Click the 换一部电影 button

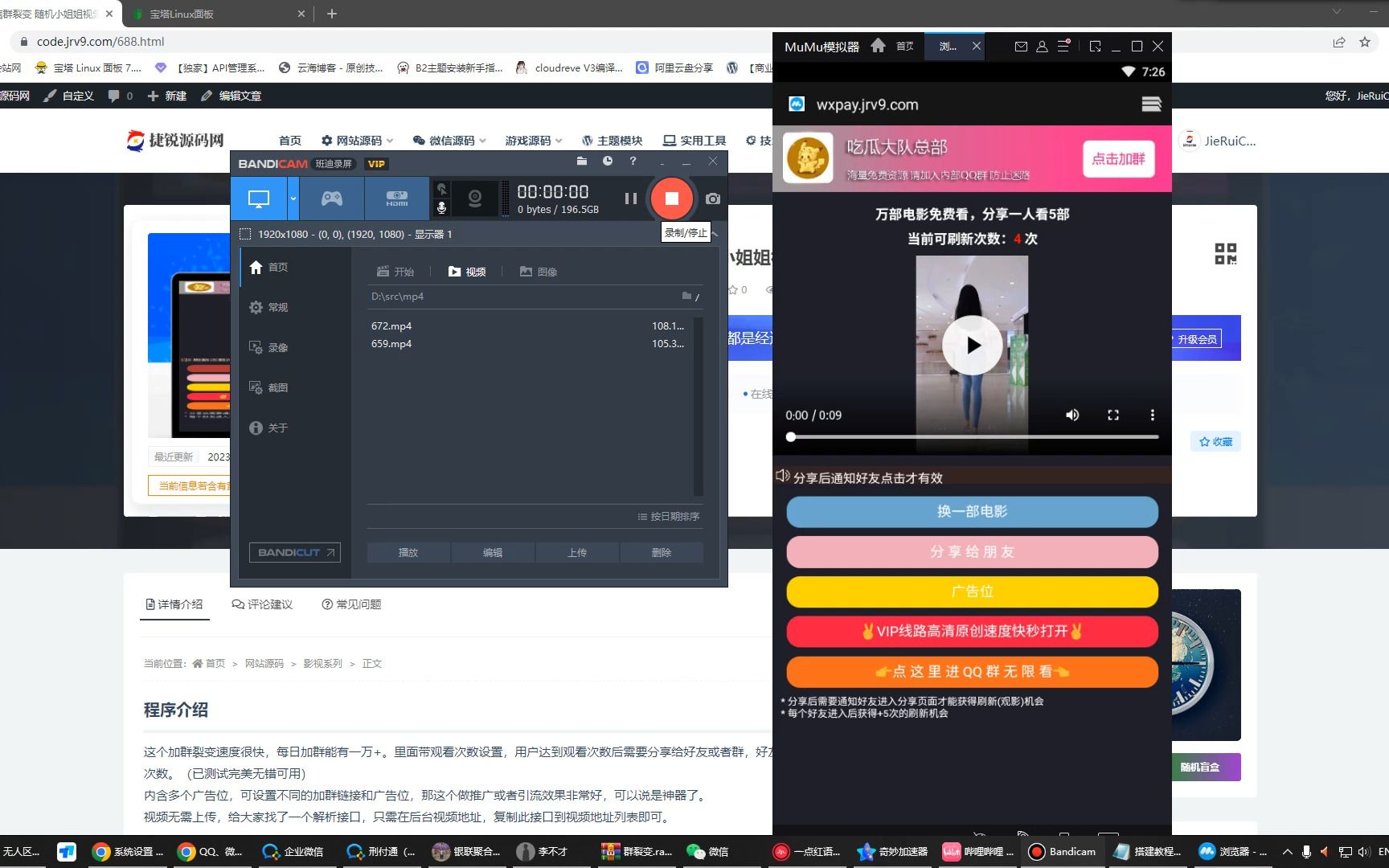click(x=973, y=512)
